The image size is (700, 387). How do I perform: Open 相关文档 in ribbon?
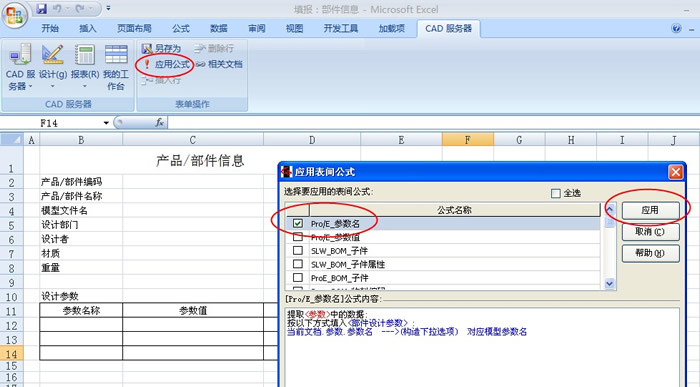tap(220, 64)
